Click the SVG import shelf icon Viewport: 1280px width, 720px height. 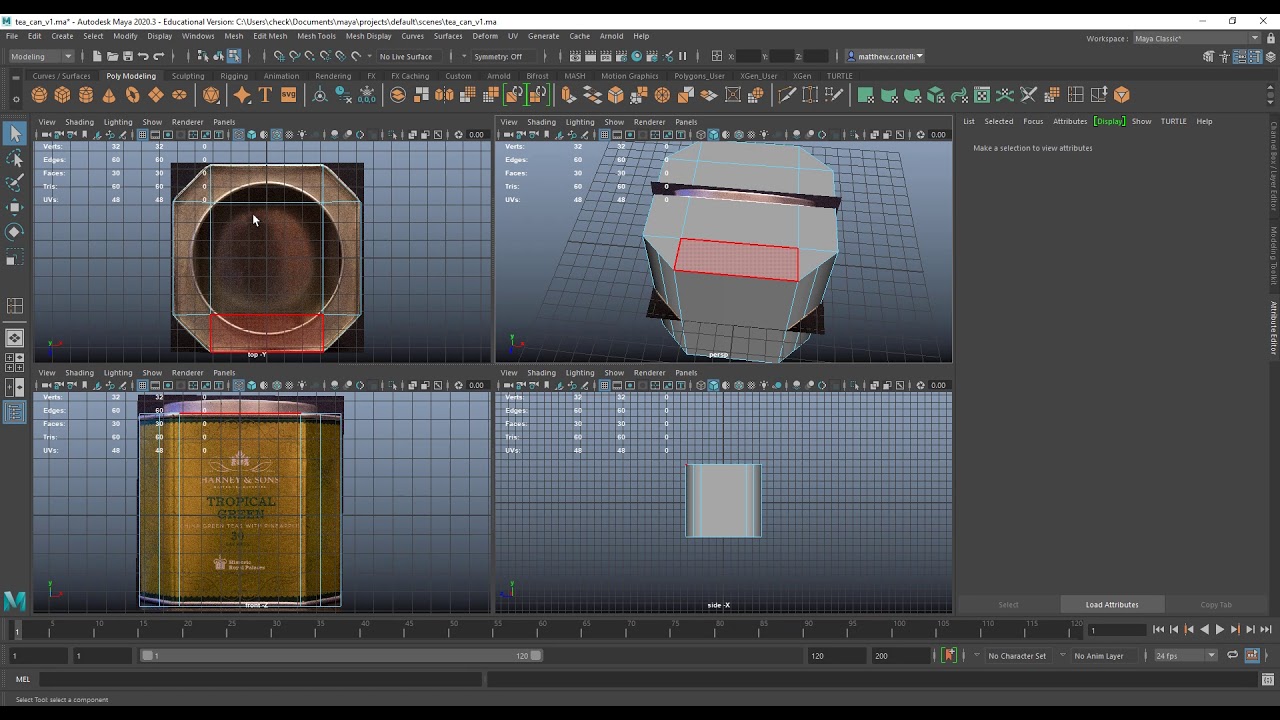(x=288, y=95)
